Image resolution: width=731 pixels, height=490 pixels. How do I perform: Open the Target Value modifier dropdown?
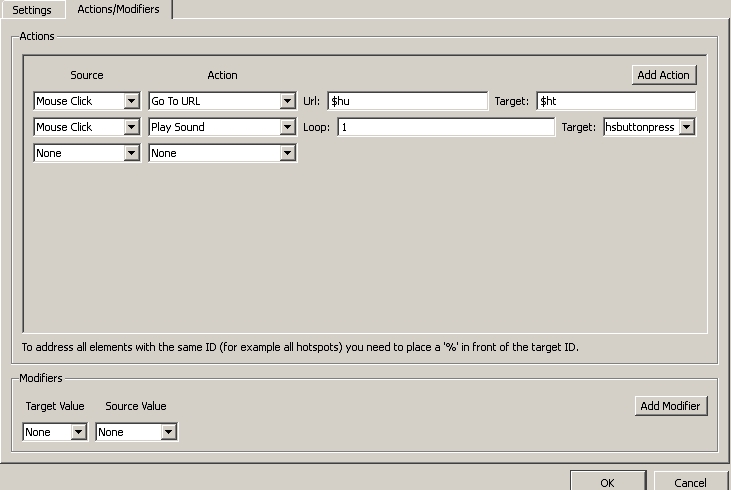(x=55, y=432)
